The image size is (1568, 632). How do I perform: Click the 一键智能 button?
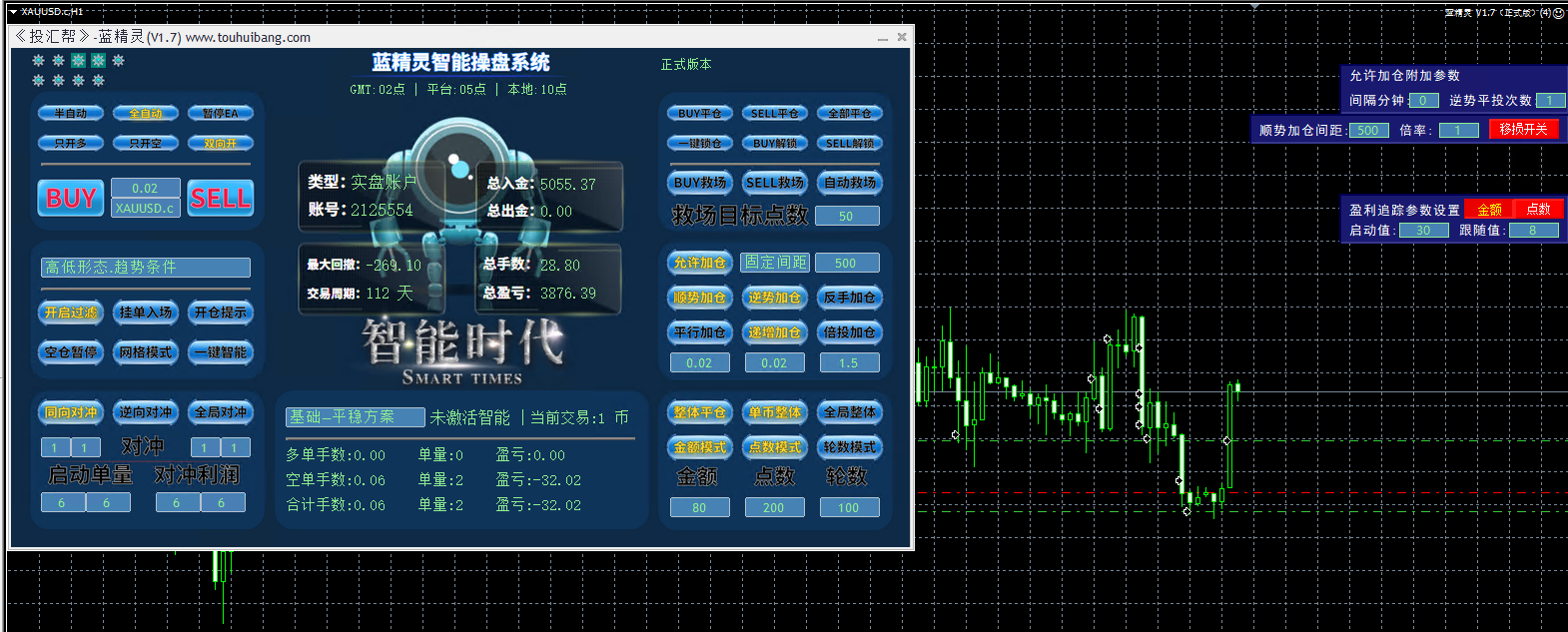pyautogui.click(x=221, y=352)
